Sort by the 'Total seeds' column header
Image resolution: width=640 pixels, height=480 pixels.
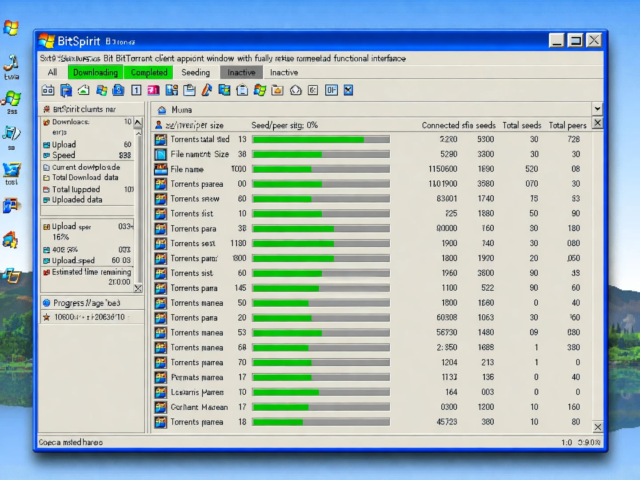coord(522,125)
